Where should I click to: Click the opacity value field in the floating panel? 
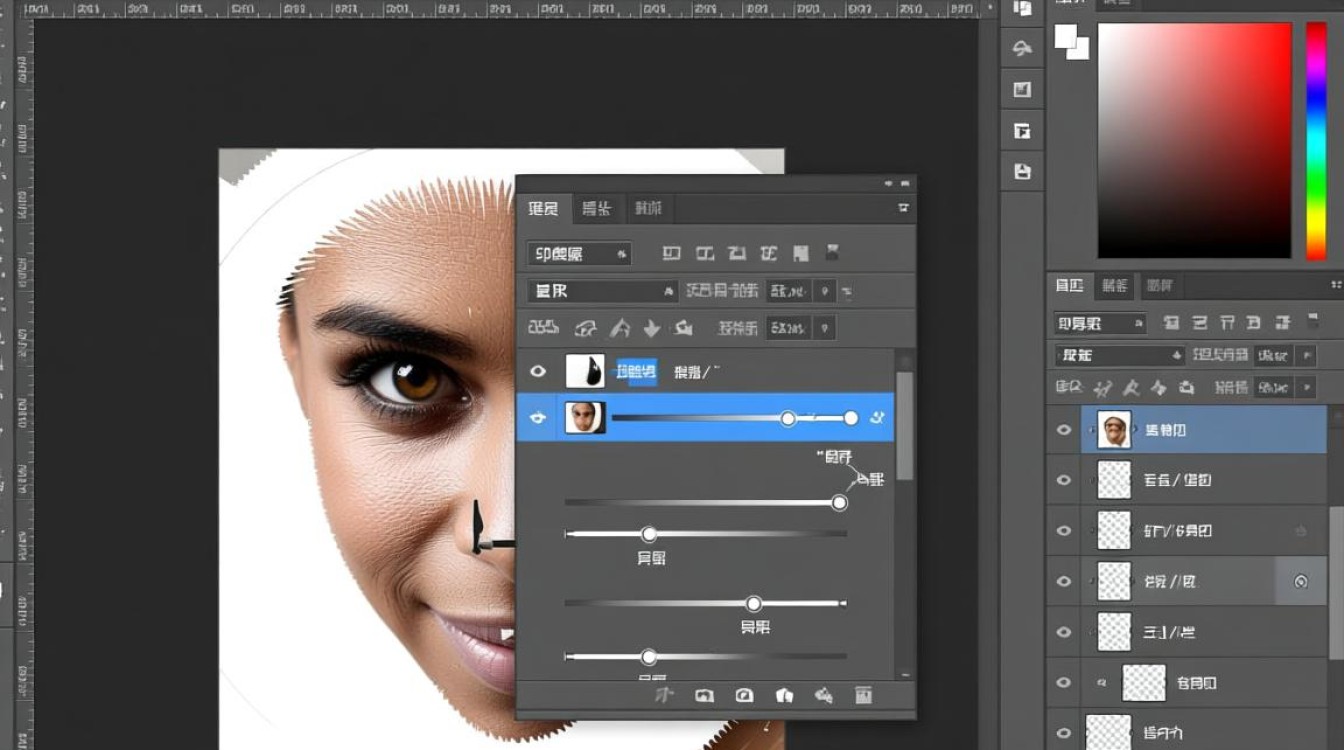(x=789, y=291)
